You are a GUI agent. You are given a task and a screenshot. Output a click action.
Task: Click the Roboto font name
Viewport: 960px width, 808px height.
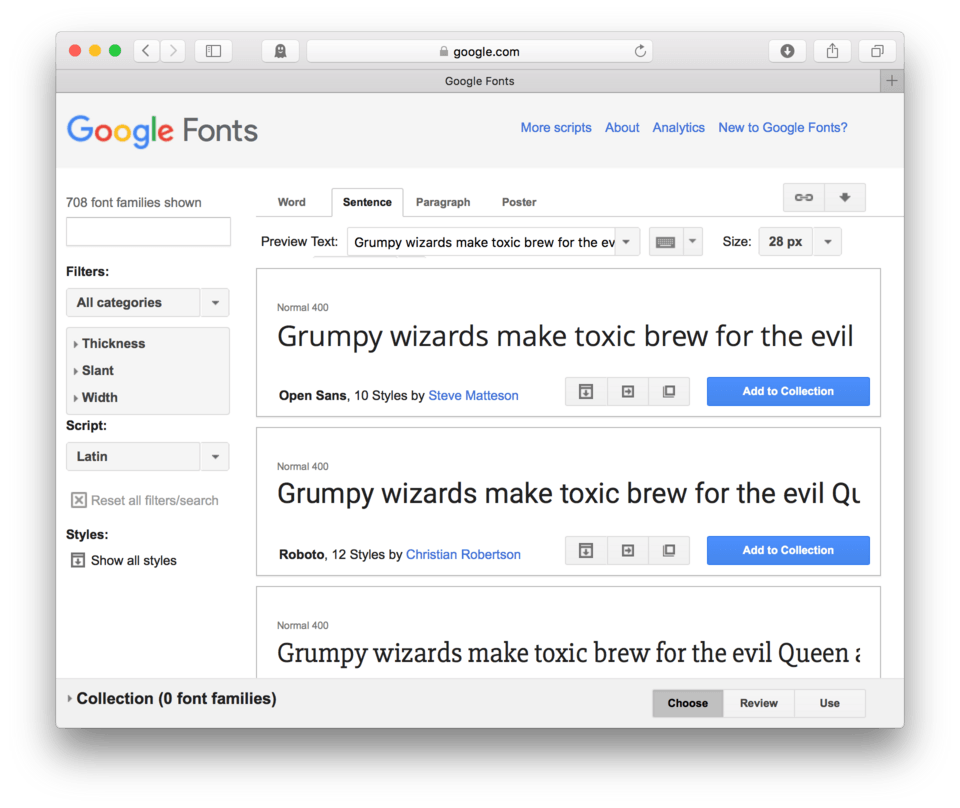301,555
